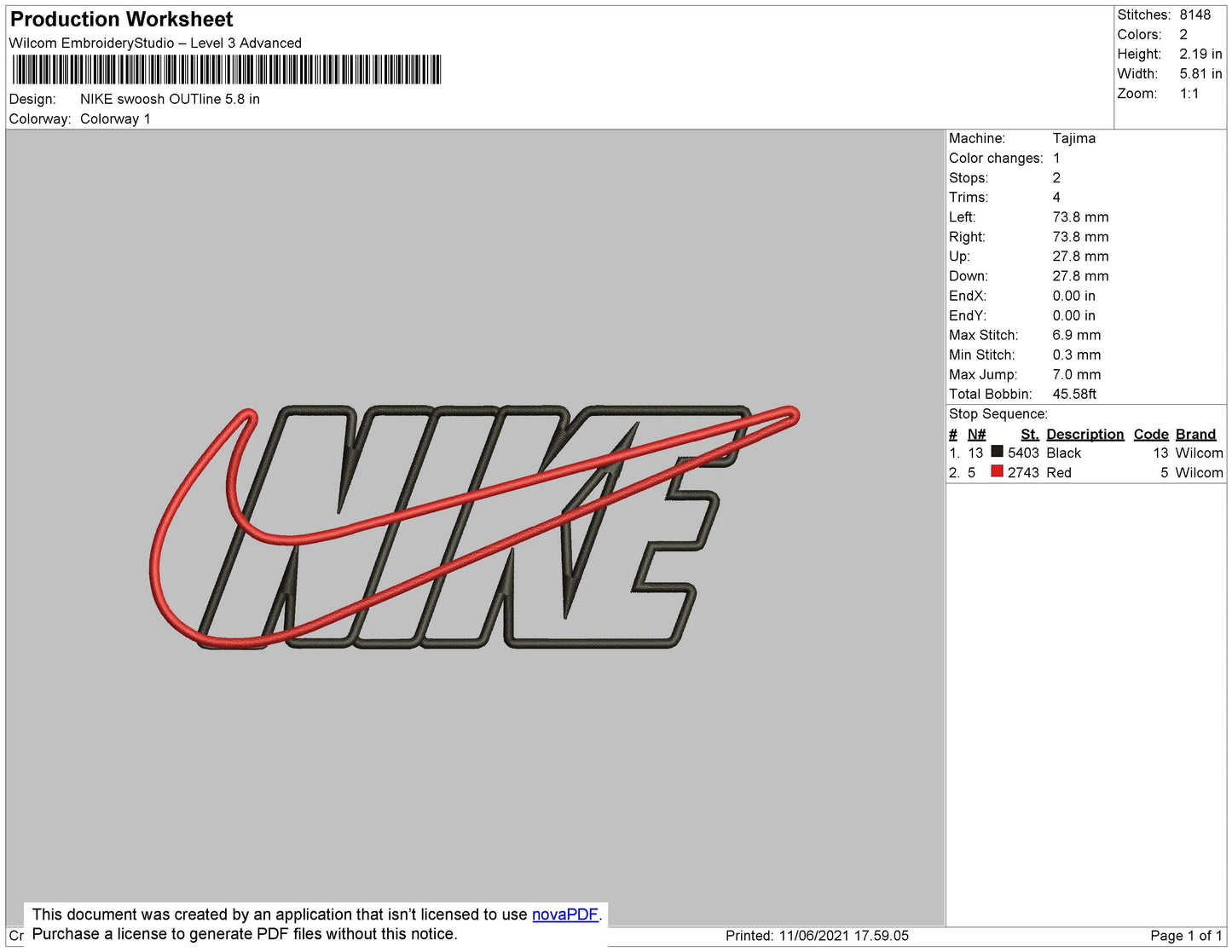Click the 'Description' column header
The height and width of the screenshot is (952, 1232).
(1085, 434)
